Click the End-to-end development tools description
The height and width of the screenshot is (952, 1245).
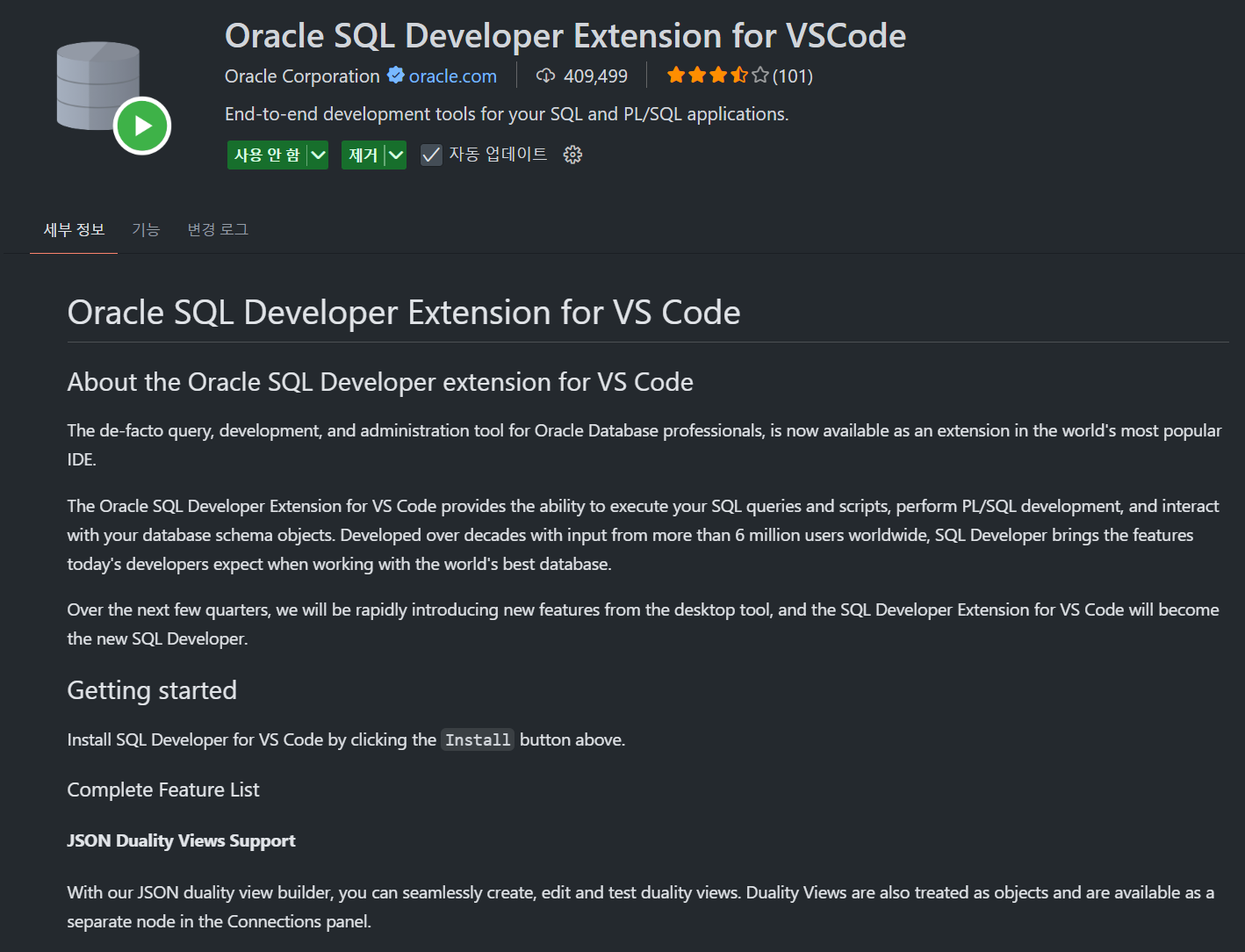pyautogui.click(x=507, y=114)
